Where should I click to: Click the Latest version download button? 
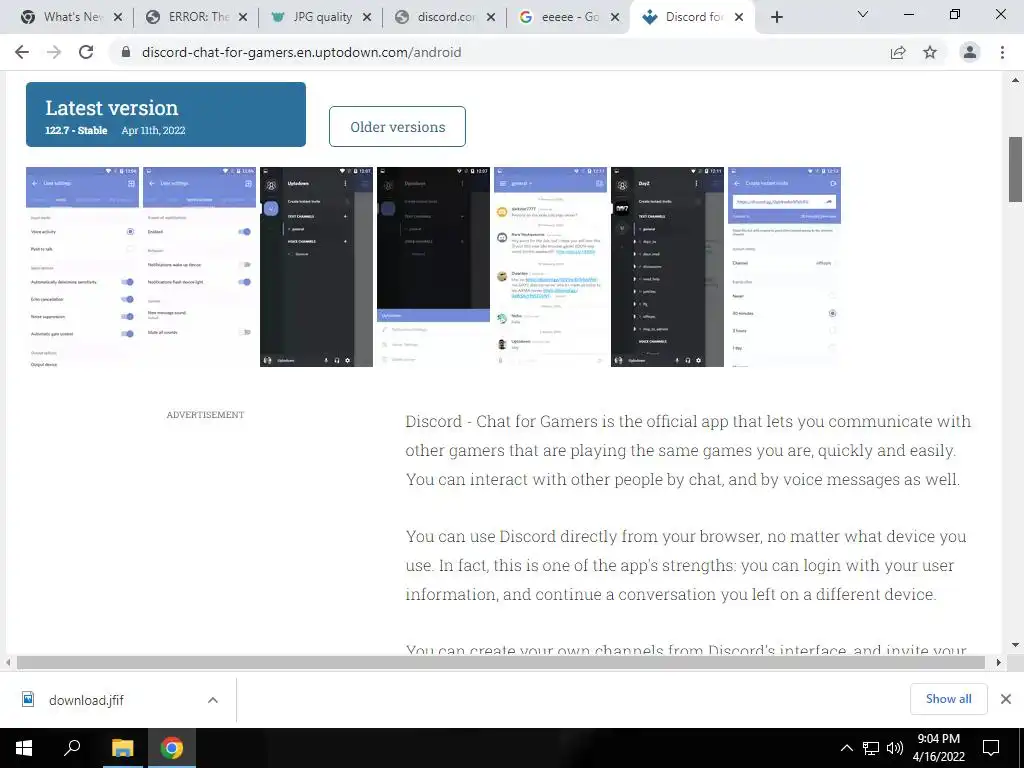tap(166, 114)
